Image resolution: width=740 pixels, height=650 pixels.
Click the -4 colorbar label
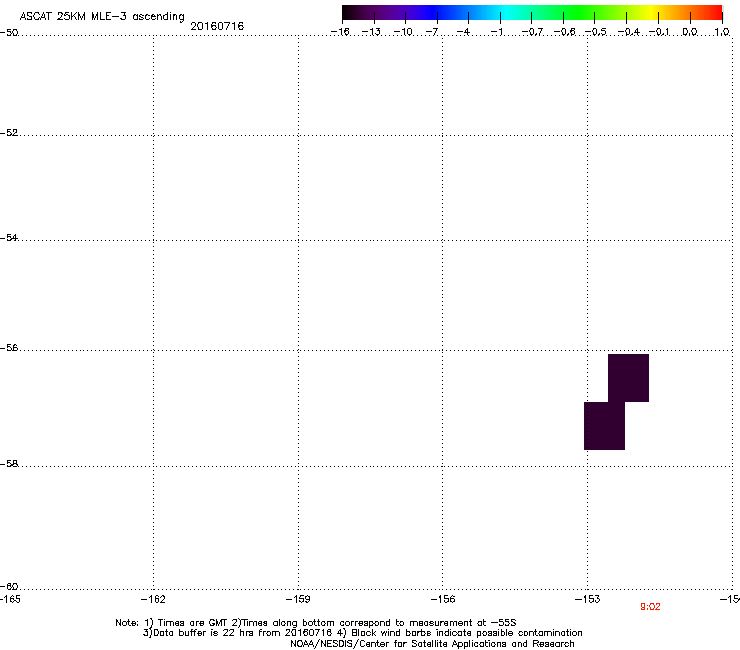[463, 32]
